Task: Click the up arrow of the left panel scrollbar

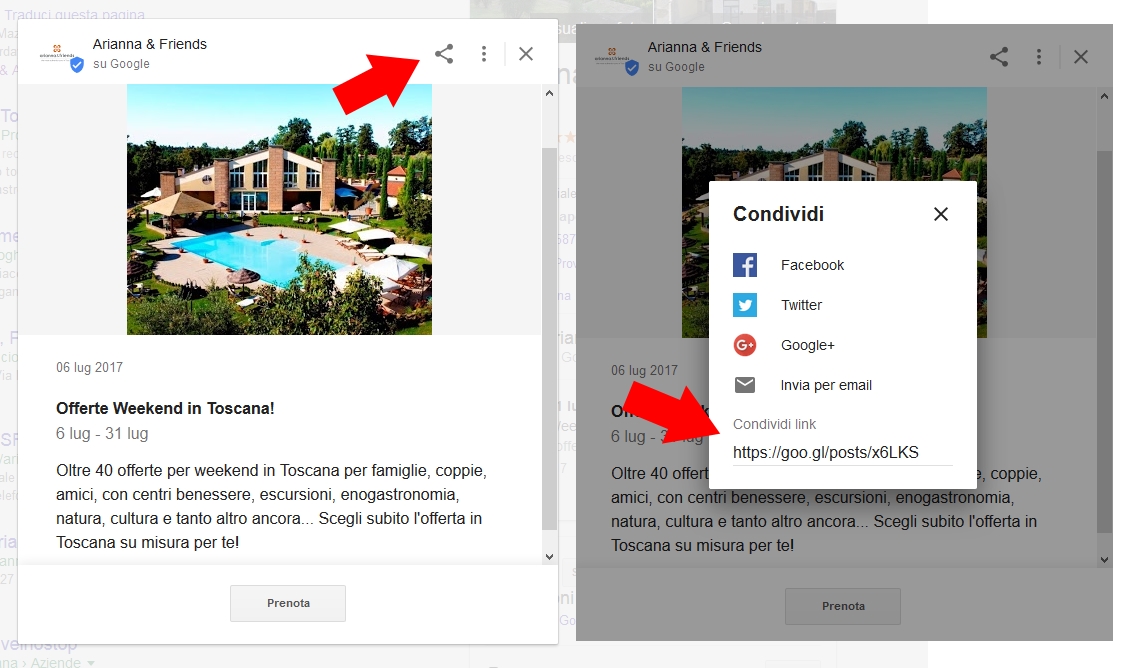Action: coord(549,93)
